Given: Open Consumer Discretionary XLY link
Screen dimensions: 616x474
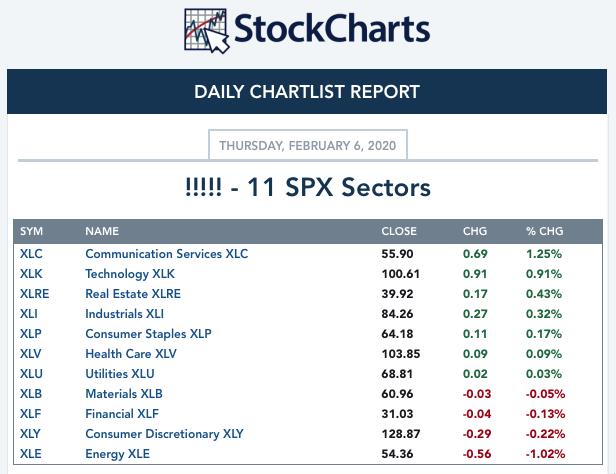Looking at the screenshot, I should click(x=164, y=434).
